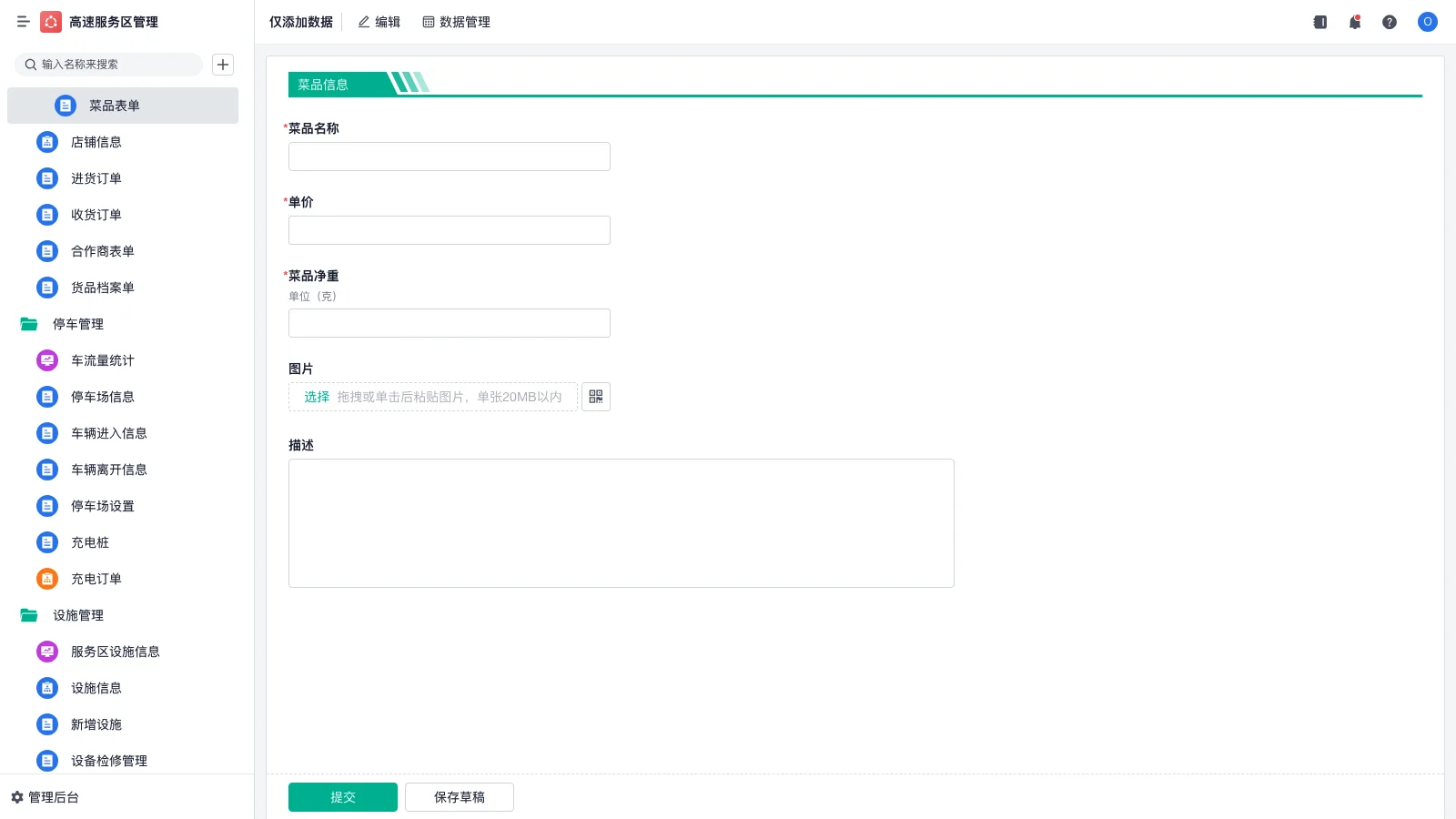Click the user avatar icon
1456x819 pixels.
click(x=1427, y=22)
